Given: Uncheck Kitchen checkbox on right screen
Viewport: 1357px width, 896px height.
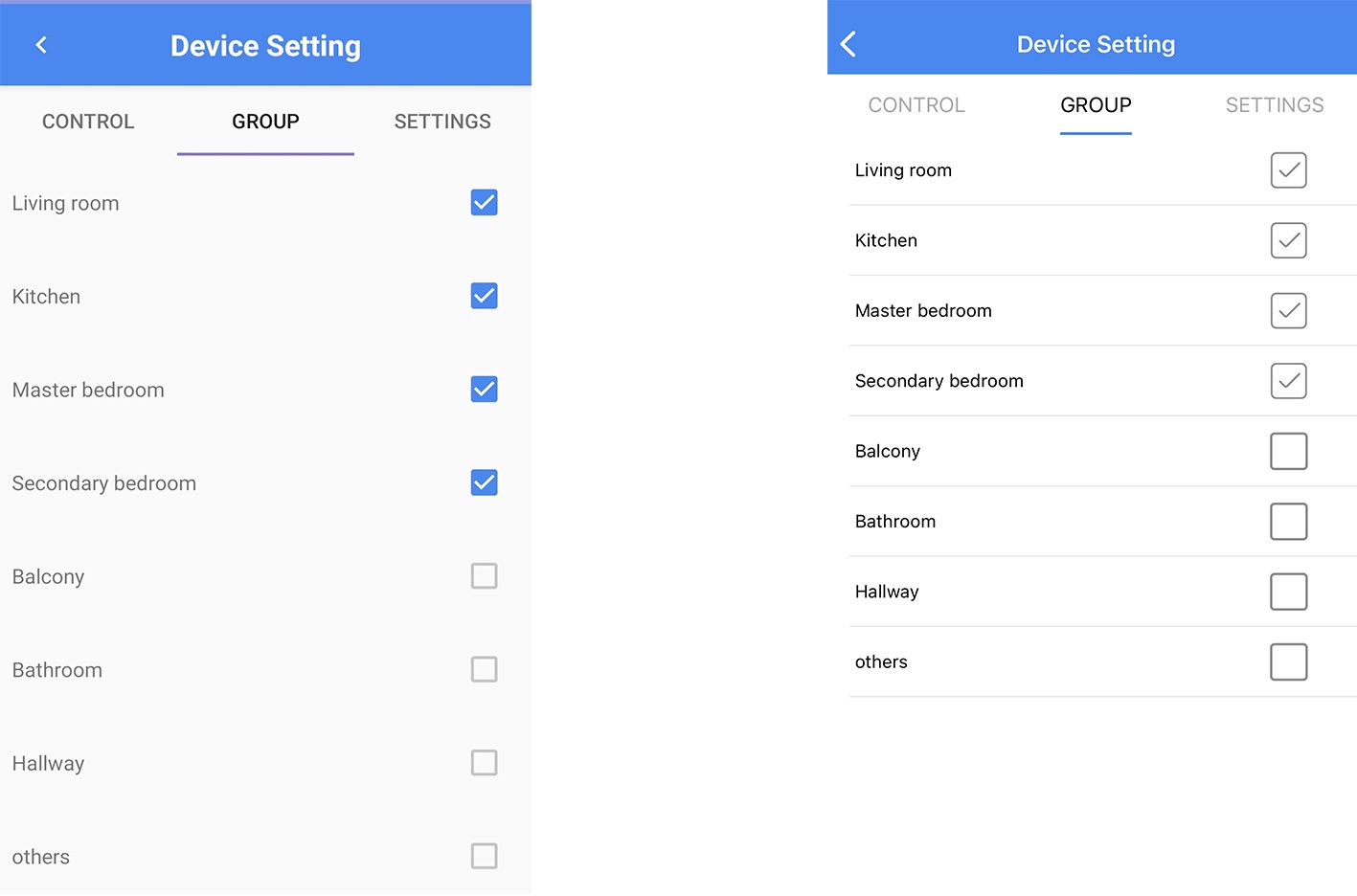Looking at the screenshot, I should click(1288, 240).
